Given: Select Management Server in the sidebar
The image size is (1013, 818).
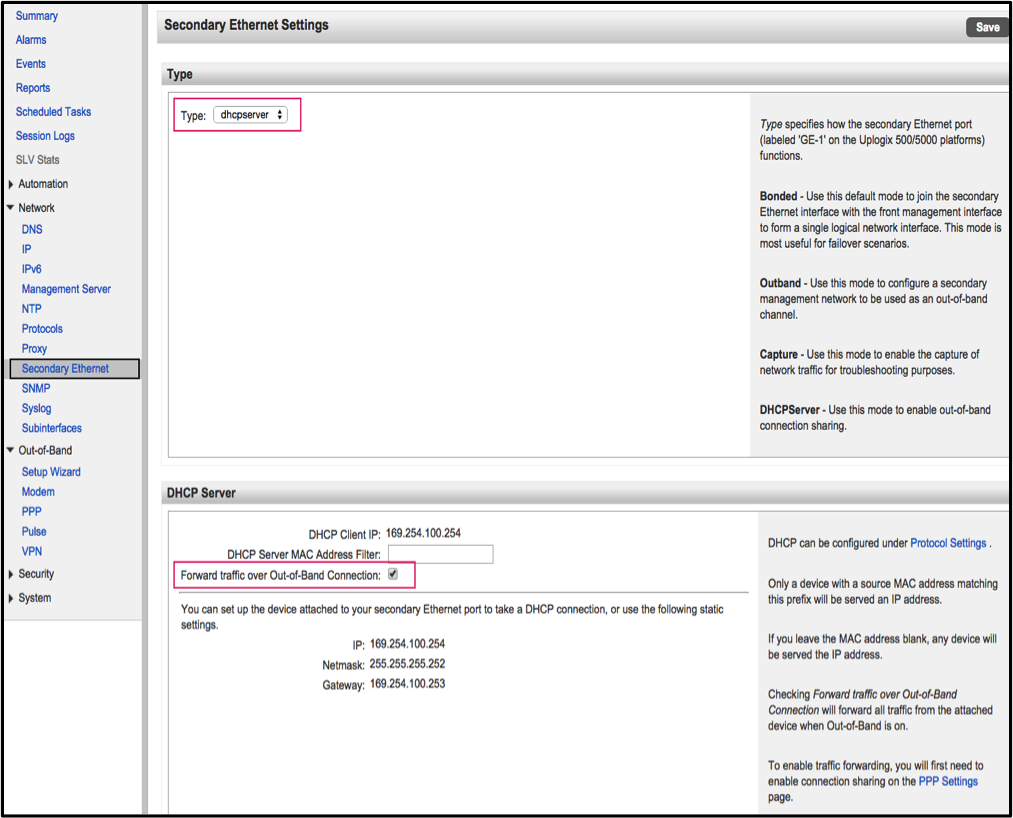Looking at the screenshot, I should [x=66, y=289].
